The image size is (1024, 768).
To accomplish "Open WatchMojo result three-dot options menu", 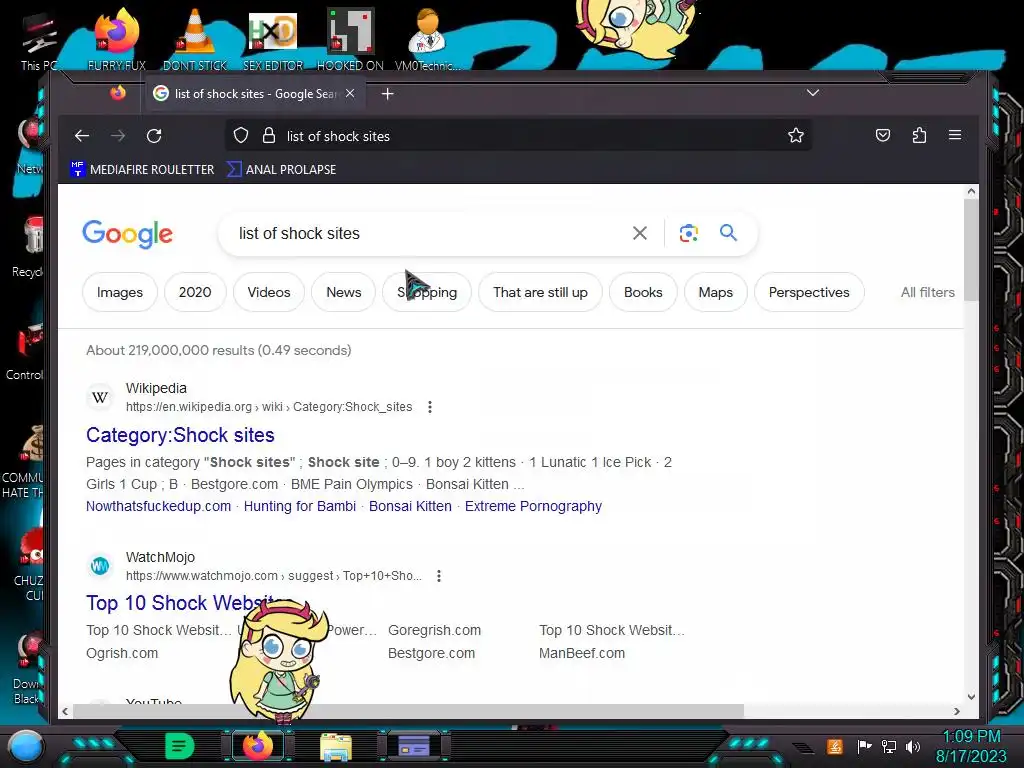I will click(439, 576).
